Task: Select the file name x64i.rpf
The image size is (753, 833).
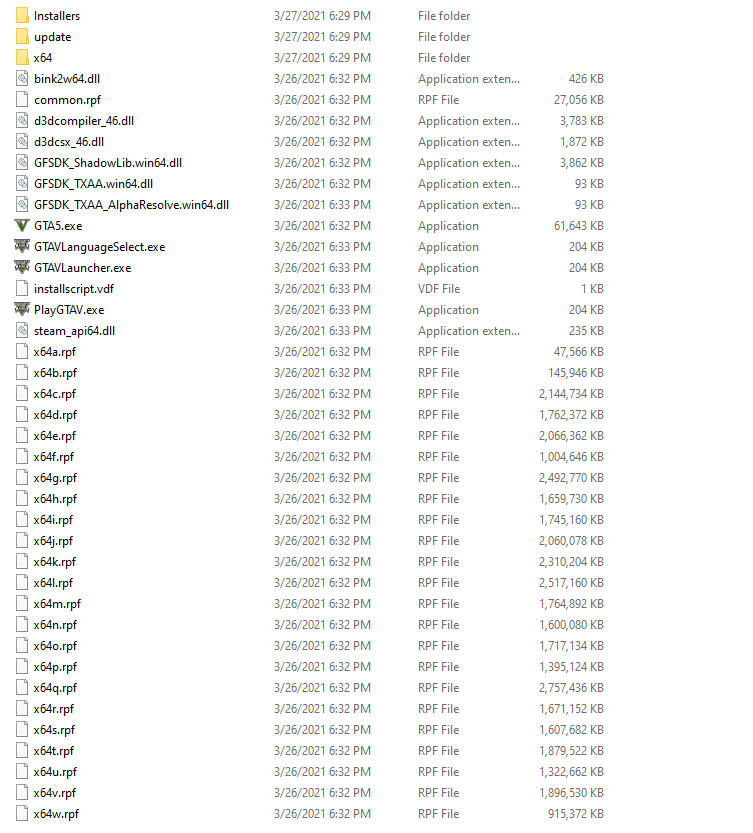Action: pyautogui.click(x=53, y=520)
